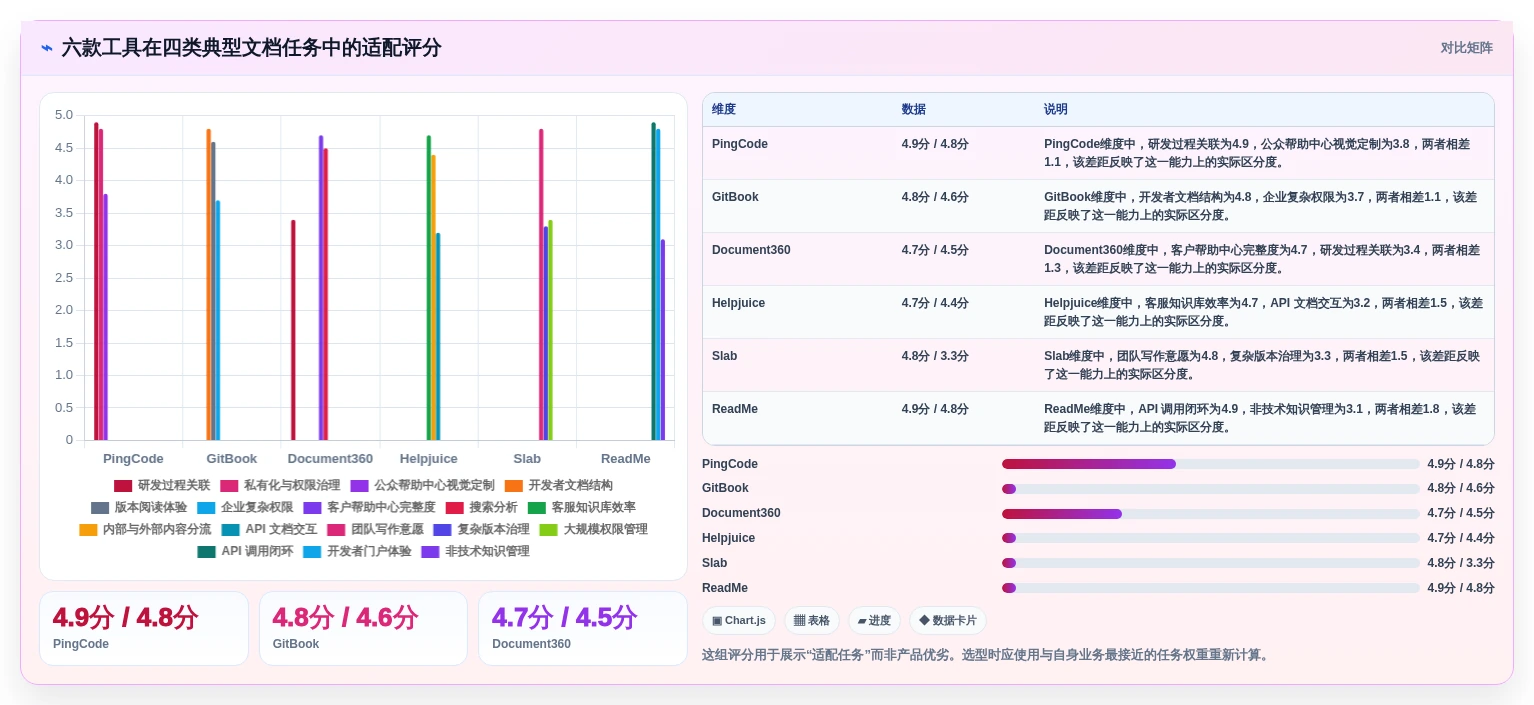Toggle the 私有化与权限治理 legend series
This screenshot has width=1534, height=705.
pyautogui.click(x=280, y=485)
